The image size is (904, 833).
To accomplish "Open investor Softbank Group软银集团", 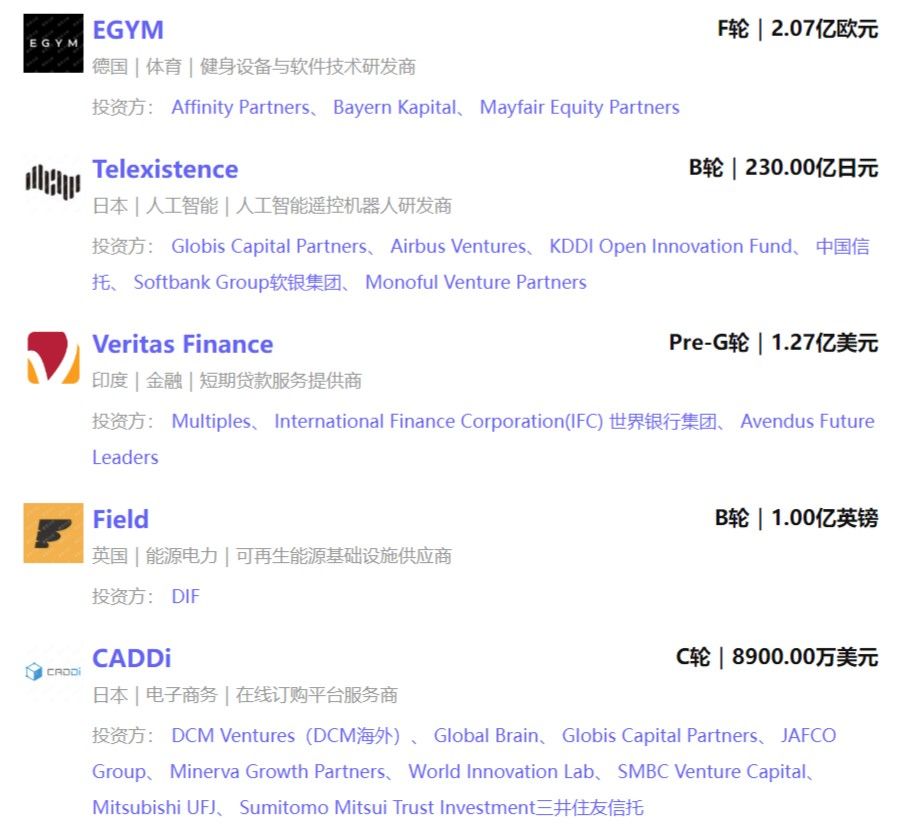I will (x=238, y=282).
